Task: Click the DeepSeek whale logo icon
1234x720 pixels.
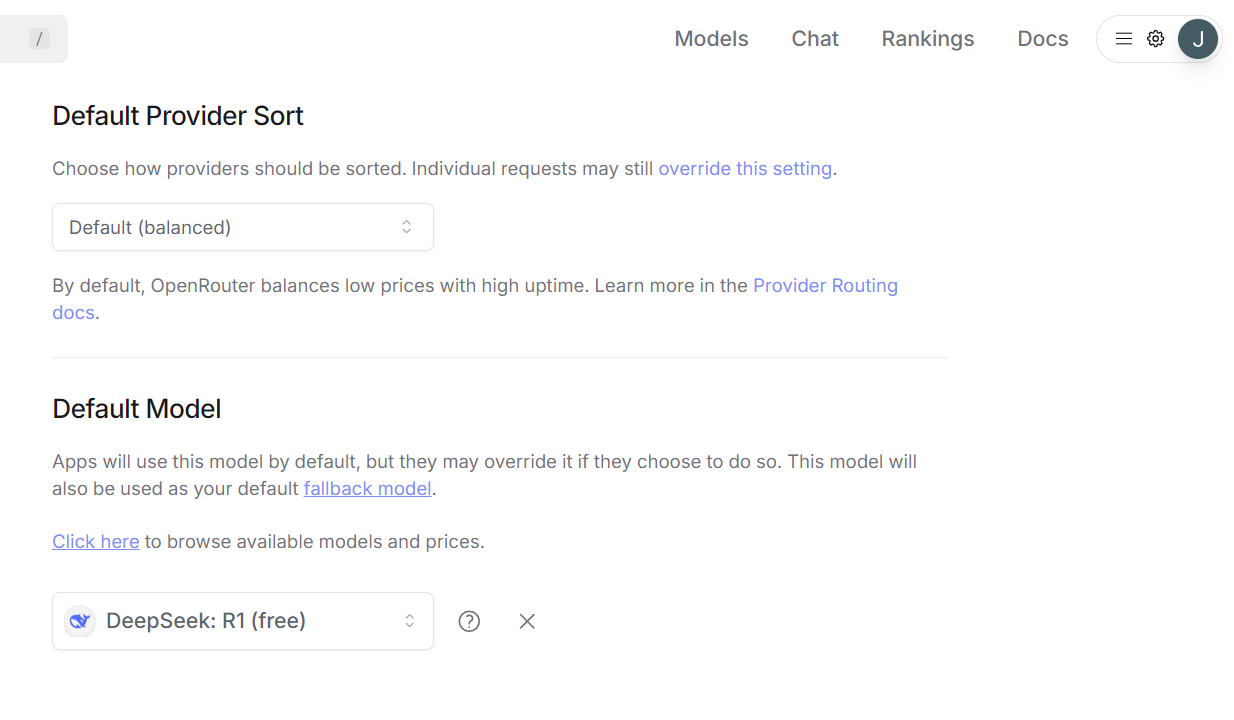Action: pos(80,621)
